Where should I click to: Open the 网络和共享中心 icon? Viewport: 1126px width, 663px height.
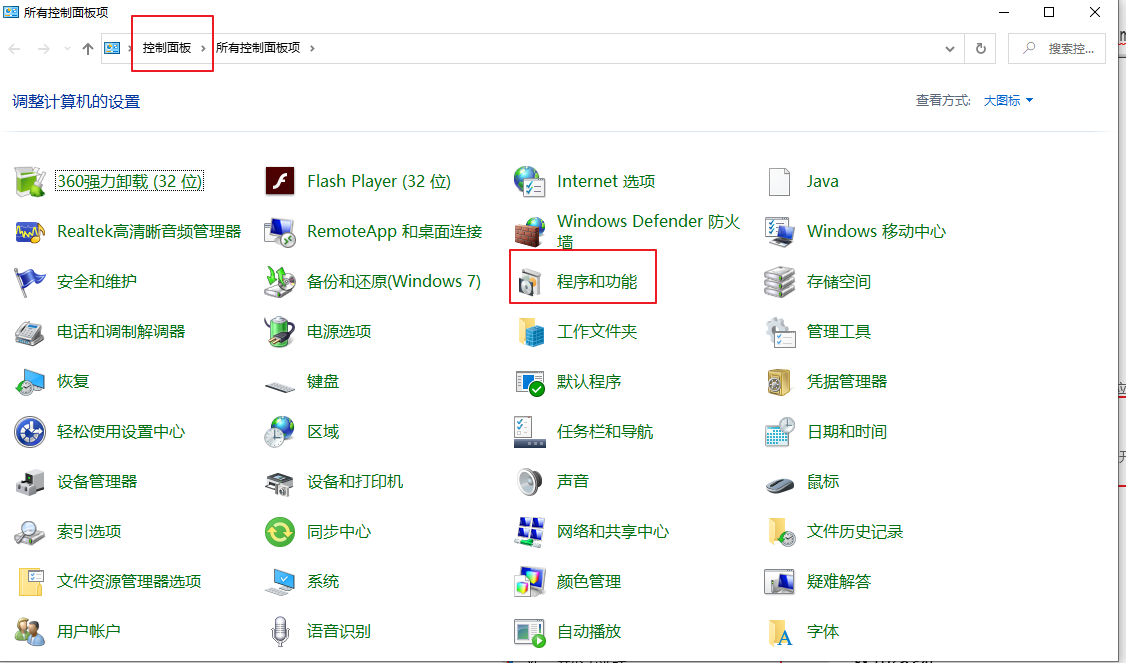click(530, 532)
